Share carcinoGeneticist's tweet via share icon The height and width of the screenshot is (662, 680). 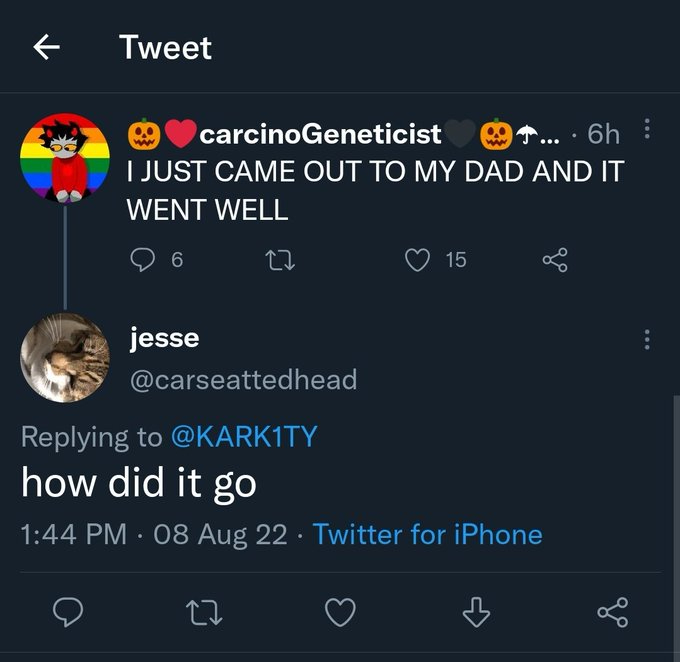[554, 260]
